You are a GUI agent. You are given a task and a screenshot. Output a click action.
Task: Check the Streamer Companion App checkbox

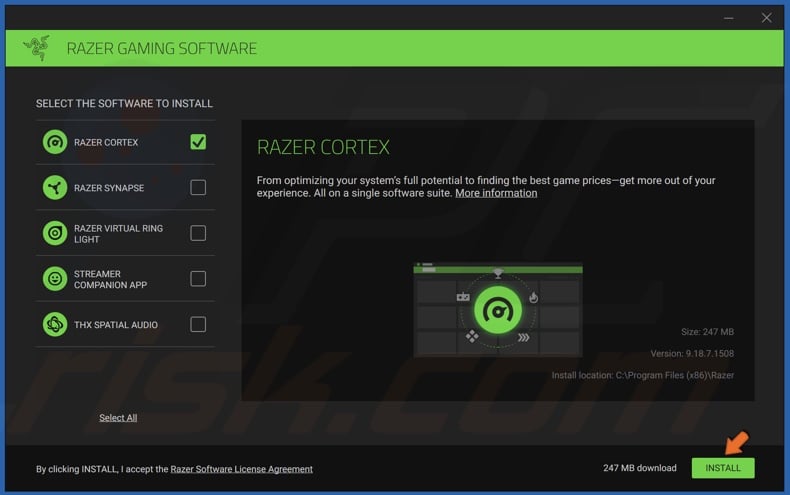[198, 279]
